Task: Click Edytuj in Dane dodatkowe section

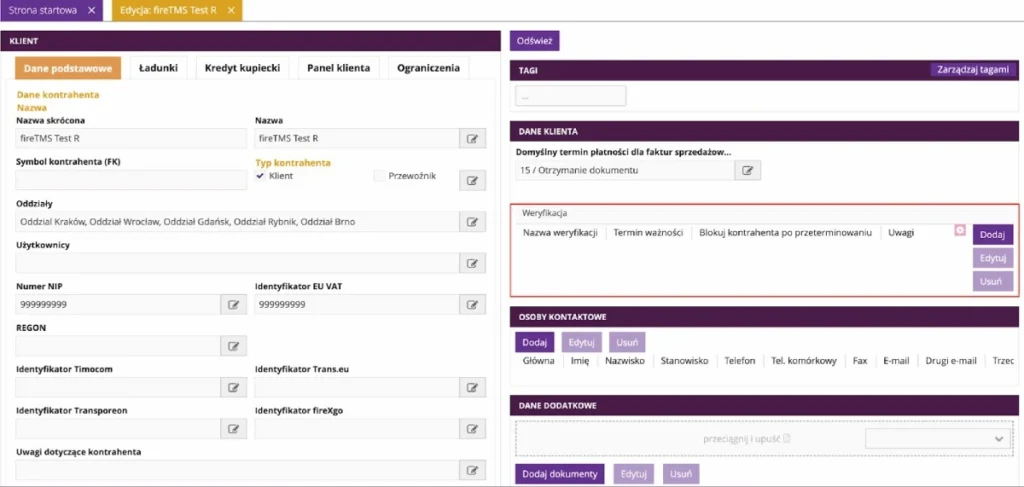Action: 633,474
